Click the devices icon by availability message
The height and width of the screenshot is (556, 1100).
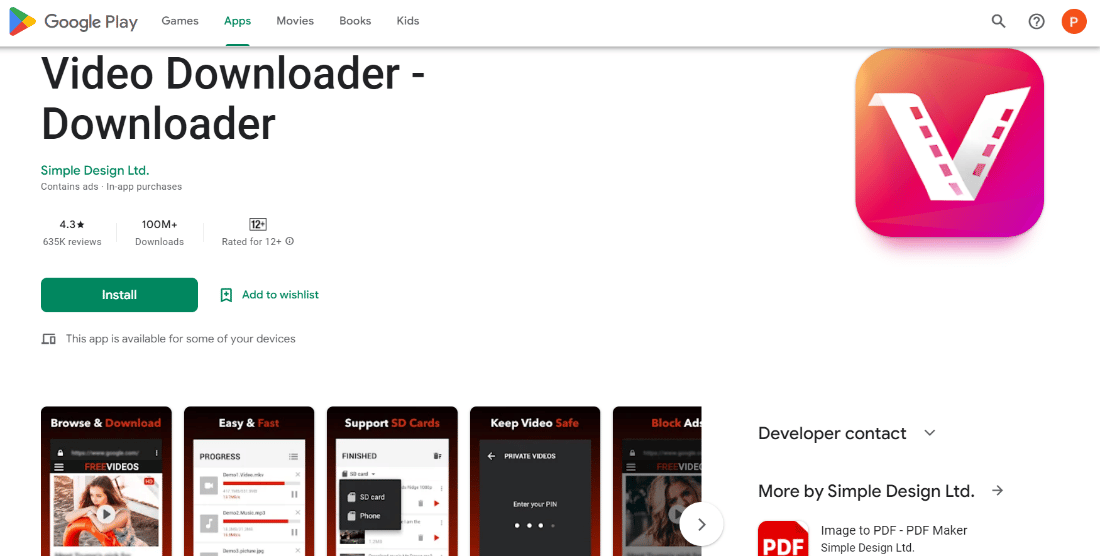coord(48,339)
